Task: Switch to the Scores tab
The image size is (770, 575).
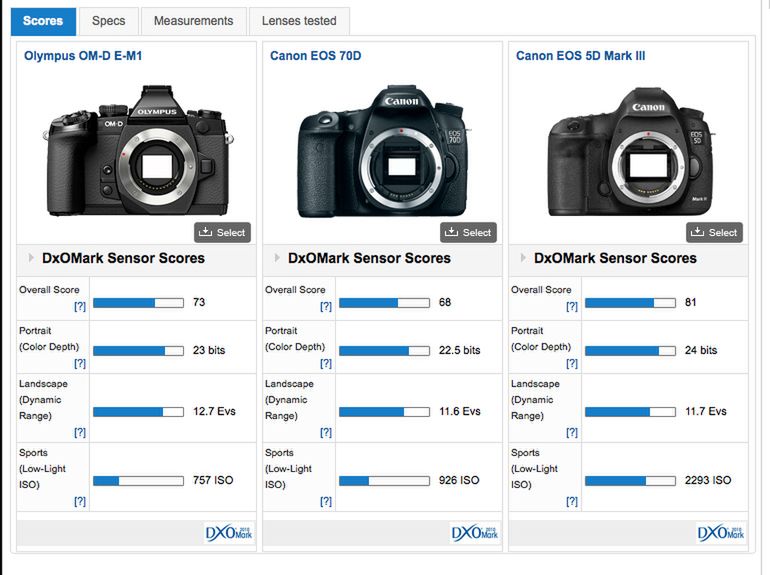Action: coord(43,21)
